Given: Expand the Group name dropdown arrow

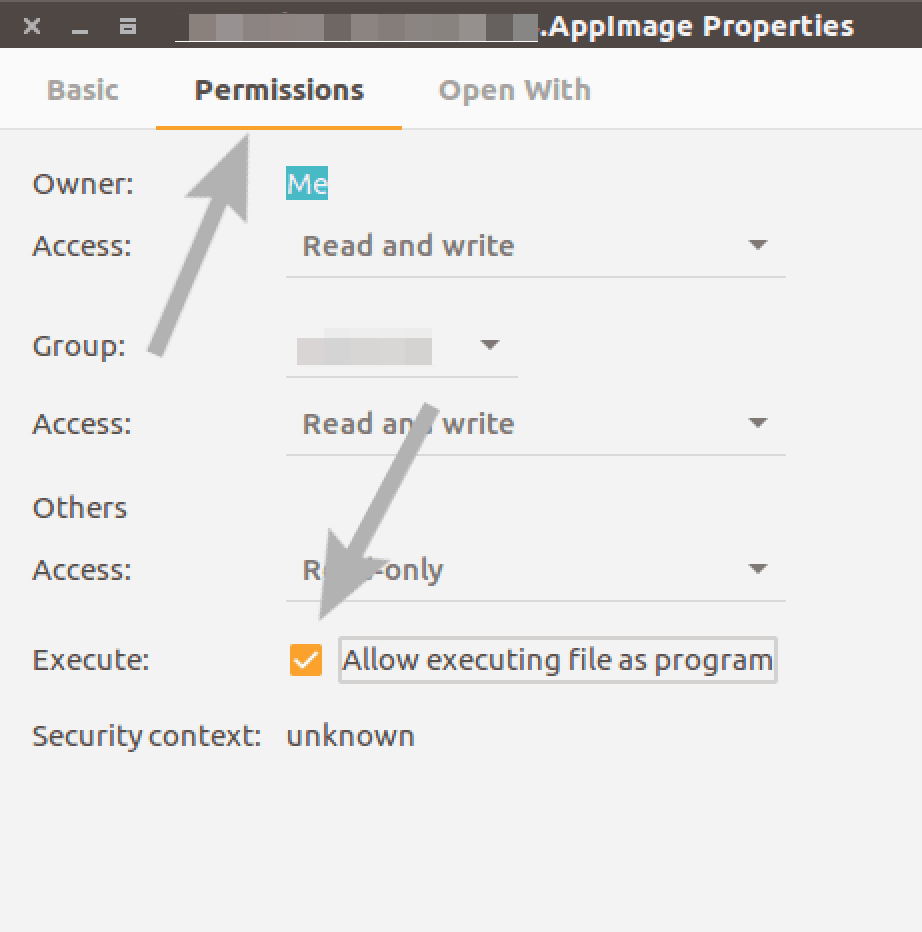Looking at the screenshot, I should [489, 344].
